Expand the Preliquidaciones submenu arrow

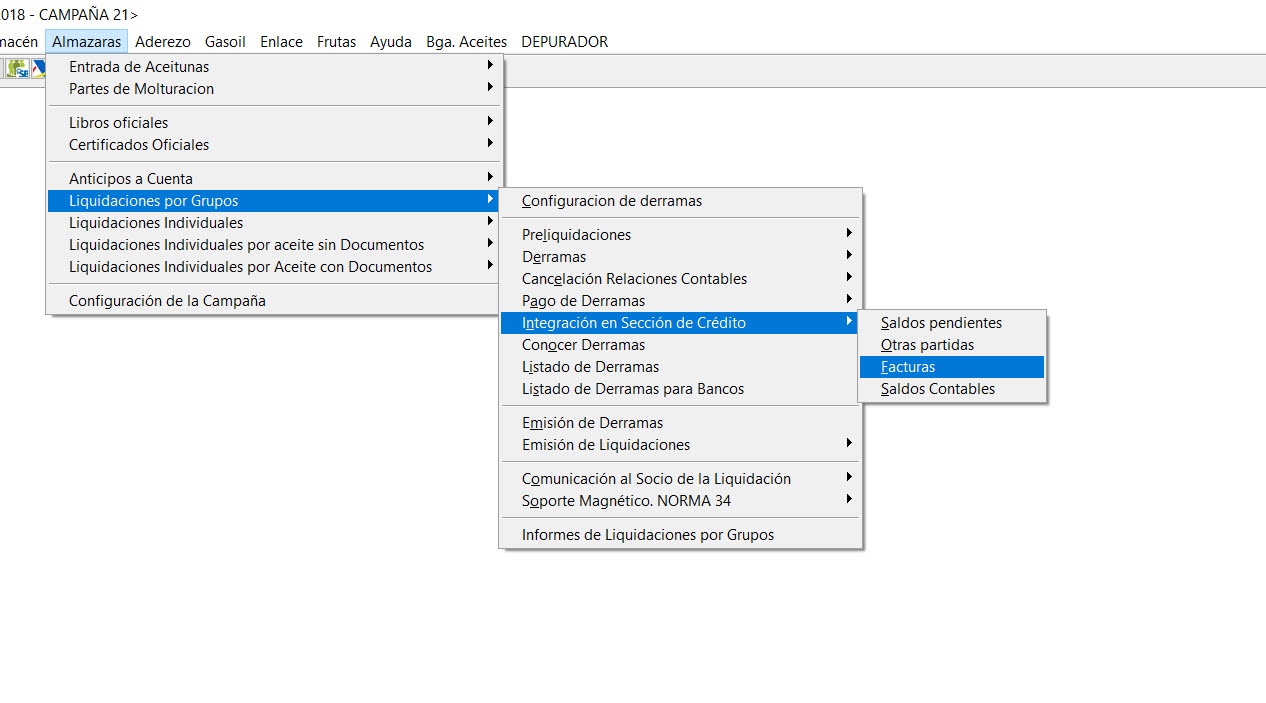click(848, 234)
